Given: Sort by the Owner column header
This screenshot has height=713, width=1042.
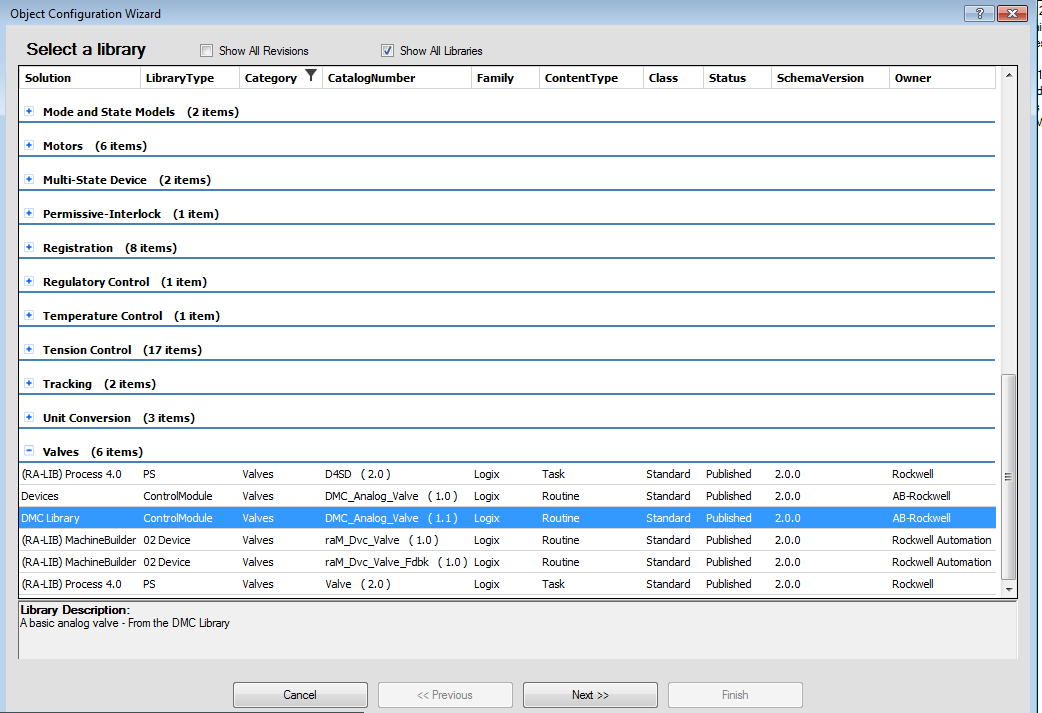Looking at the screenshot, I should (942, 78).
